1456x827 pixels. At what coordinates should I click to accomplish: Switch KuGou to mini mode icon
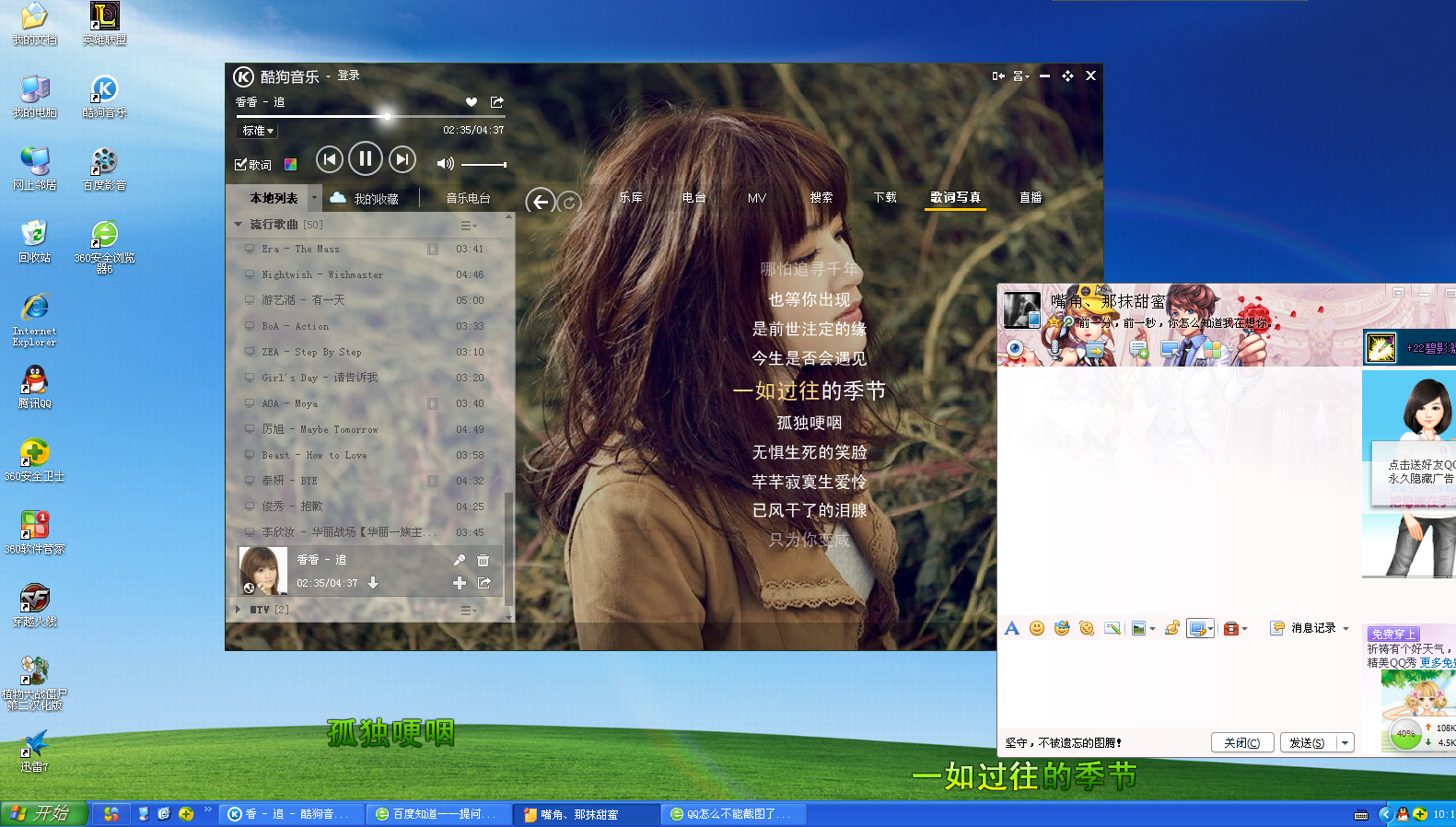[997, 76]
